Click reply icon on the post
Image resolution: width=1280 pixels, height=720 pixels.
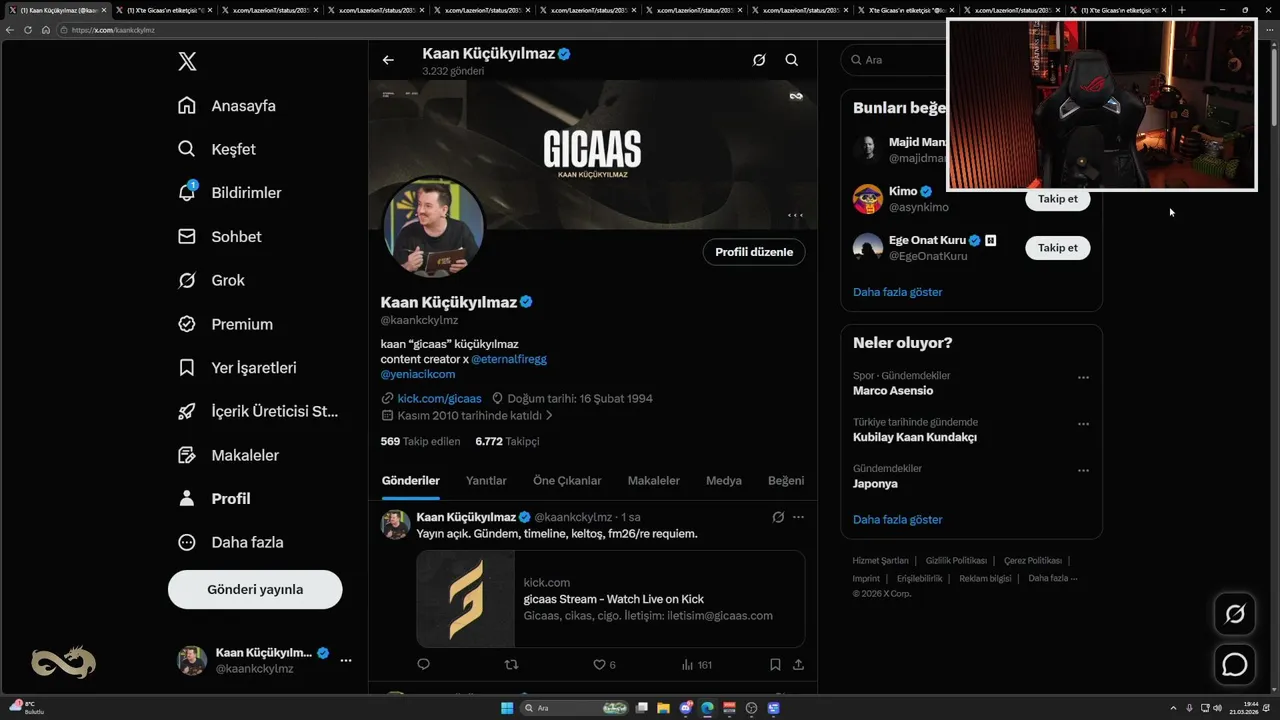click(423, 664)
